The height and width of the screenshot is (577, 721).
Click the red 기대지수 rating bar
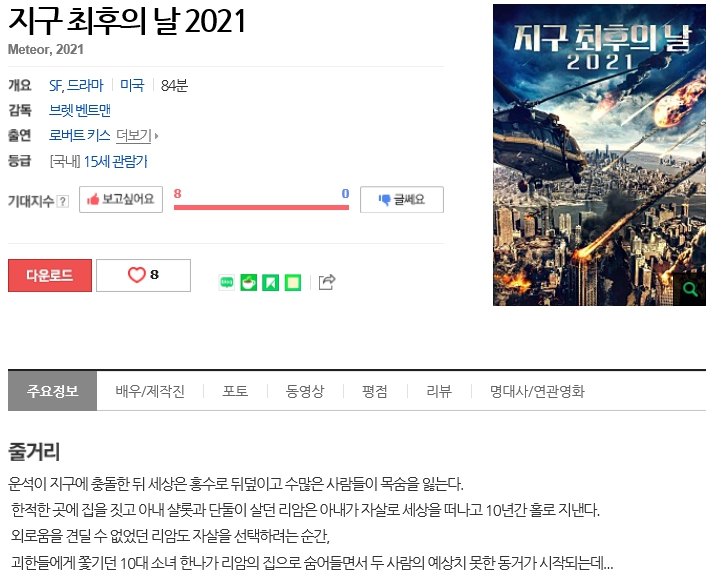(261, 207)
